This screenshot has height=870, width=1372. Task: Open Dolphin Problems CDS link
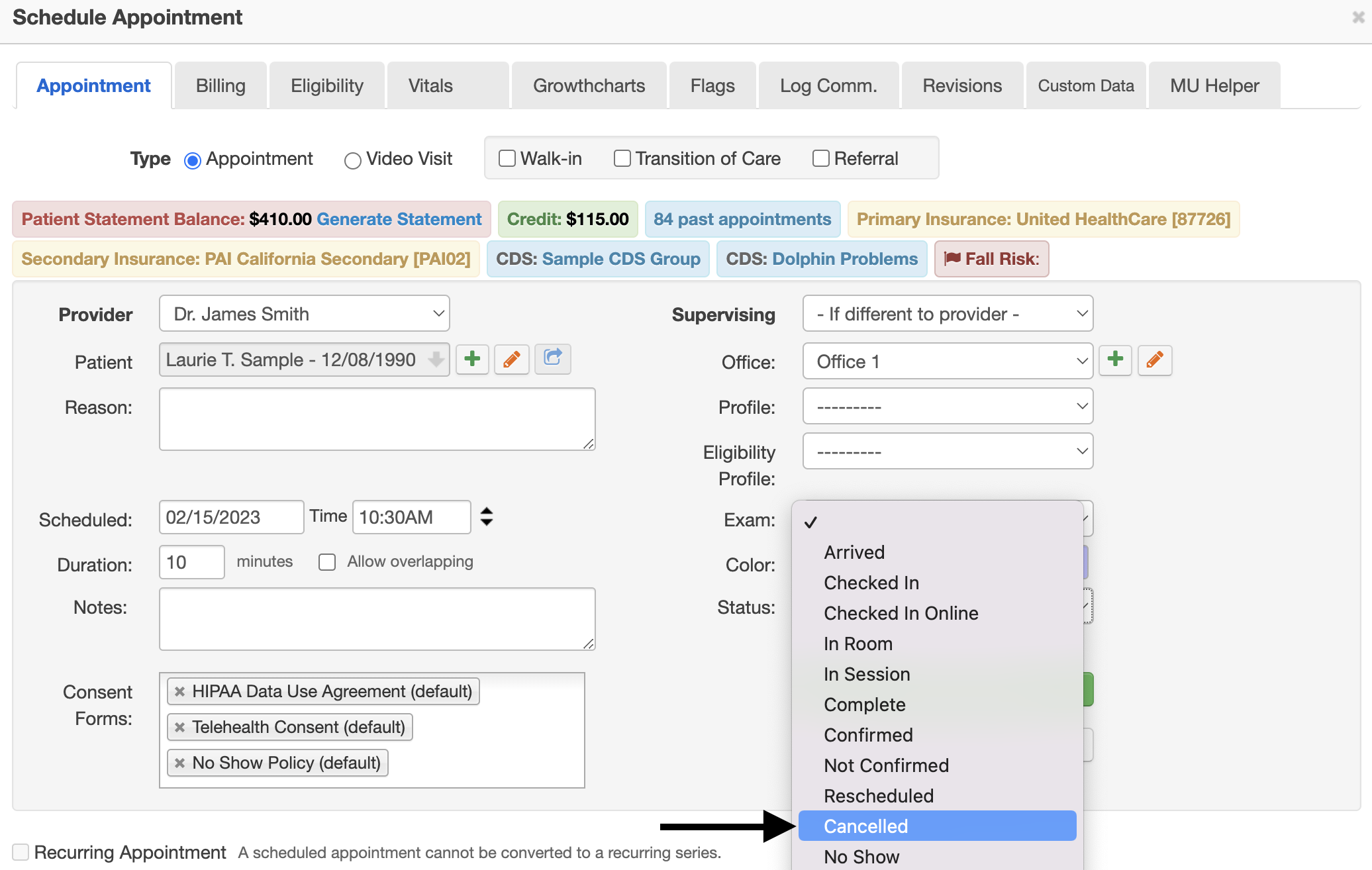click(845, 259)
